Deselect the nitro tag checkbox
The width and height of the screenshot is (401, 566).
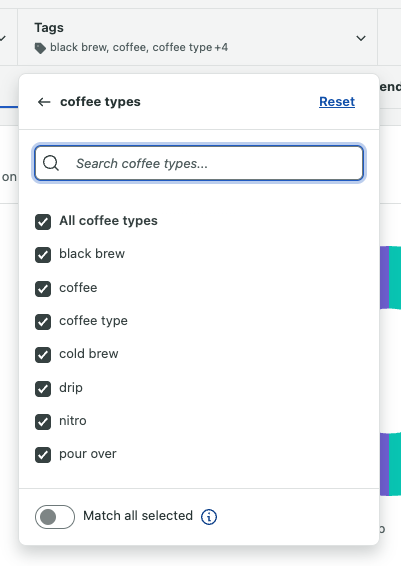[43, 422]
